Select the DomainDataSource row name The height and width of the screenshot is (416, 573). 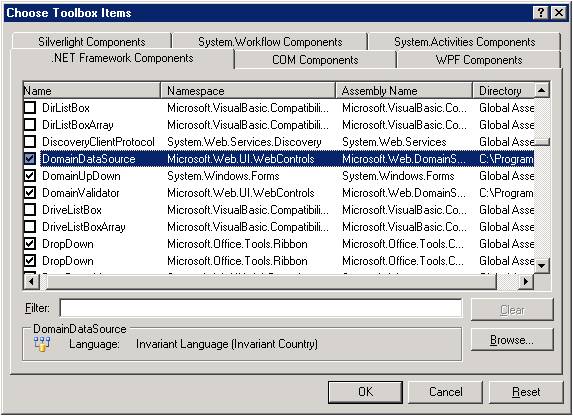click(89, 159)
